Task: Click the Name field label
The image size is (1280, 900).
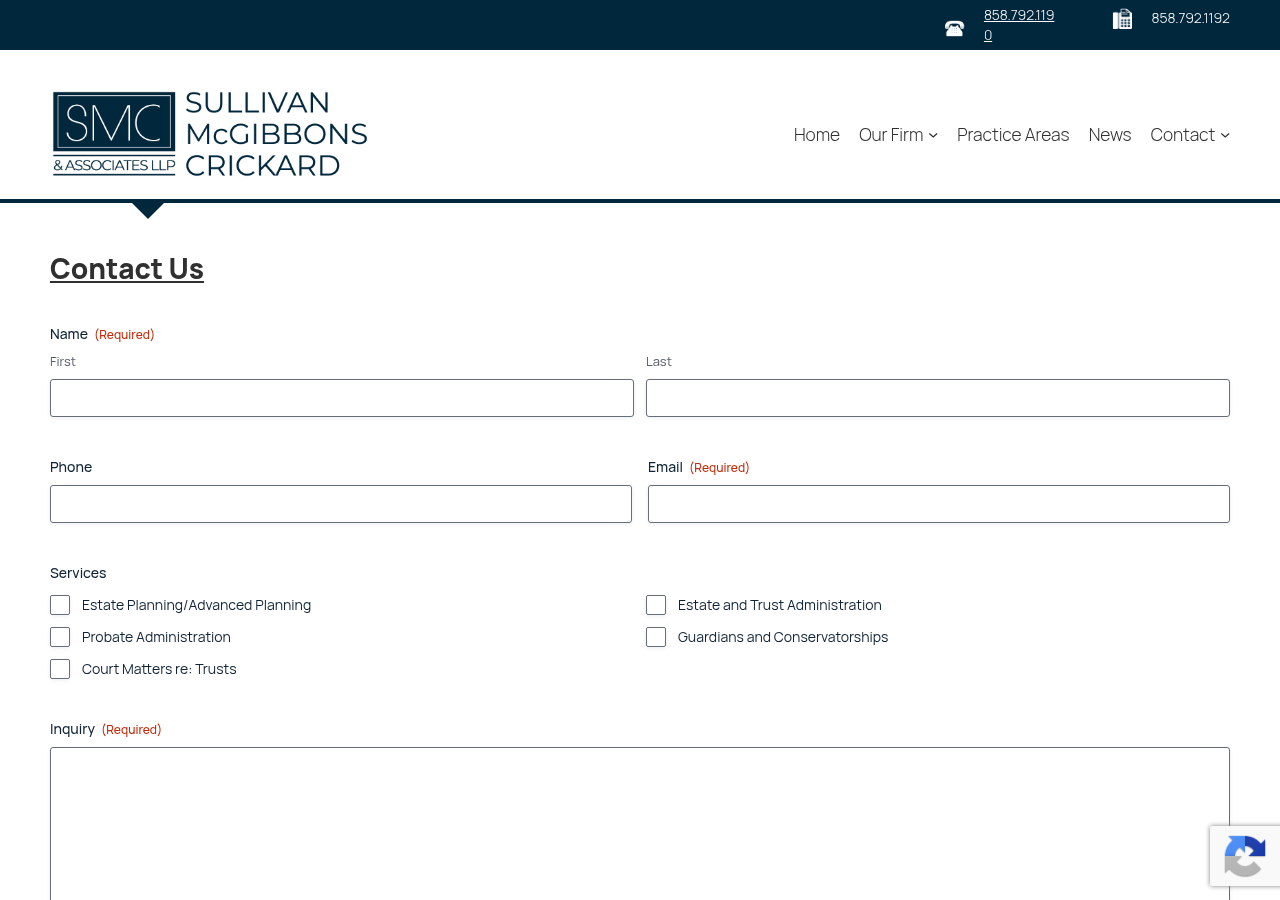Action: coord(69,334)
